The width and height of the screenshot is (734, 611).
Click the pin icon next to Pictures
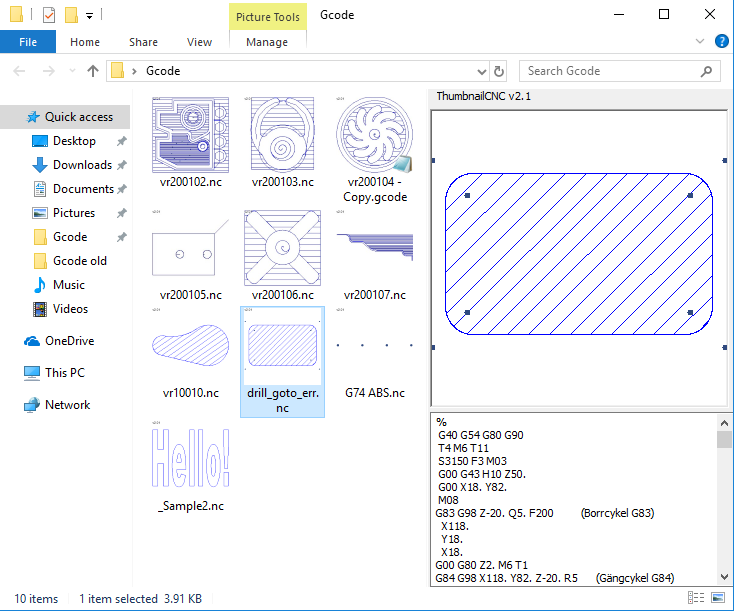click(x=122, y=213)
